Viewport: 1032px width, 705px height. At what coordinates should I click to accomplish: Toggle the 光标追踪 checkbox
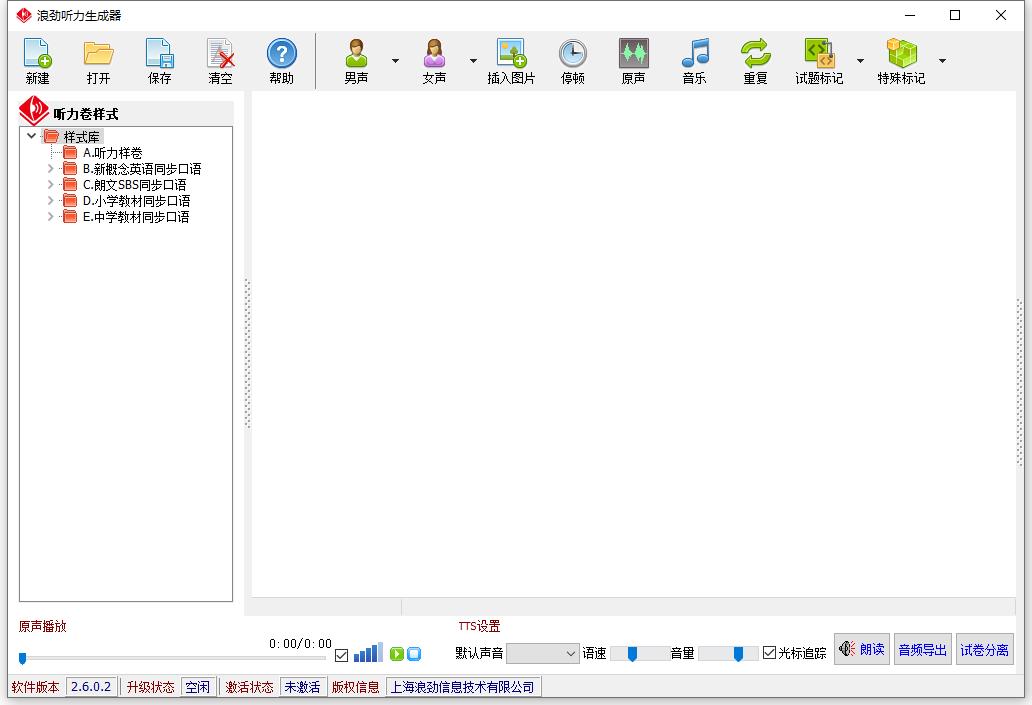[769, 653]
